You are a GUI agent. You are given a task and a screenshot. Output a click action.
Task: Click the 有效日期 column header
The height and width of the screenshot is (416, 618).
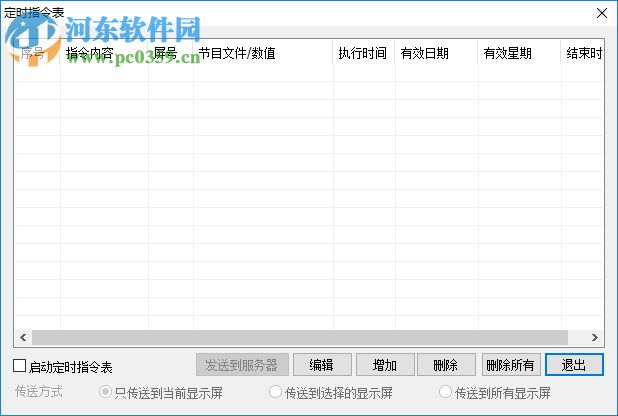click(437, 53)
